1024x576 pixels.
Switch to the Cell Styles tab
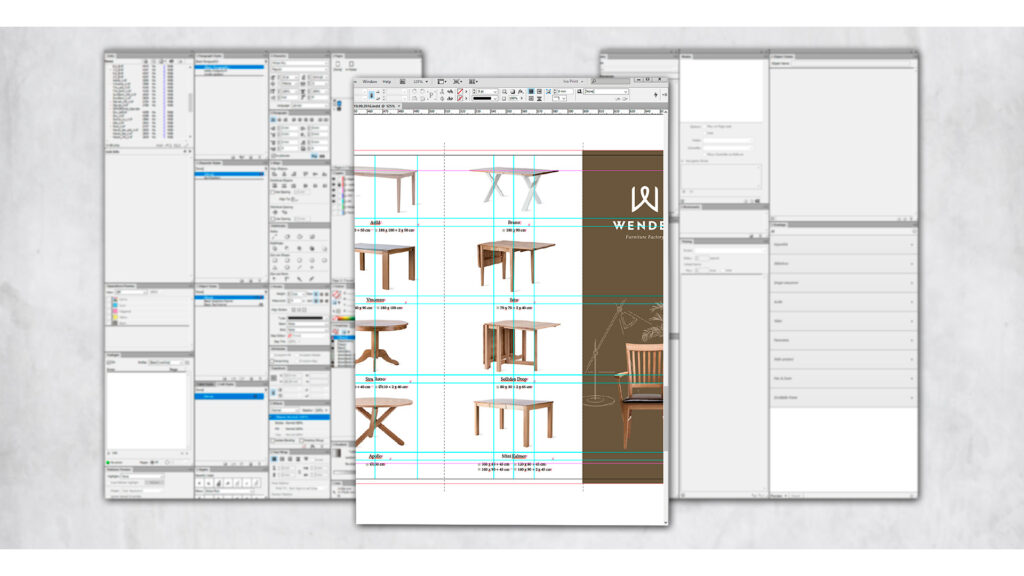pos(225,384)
